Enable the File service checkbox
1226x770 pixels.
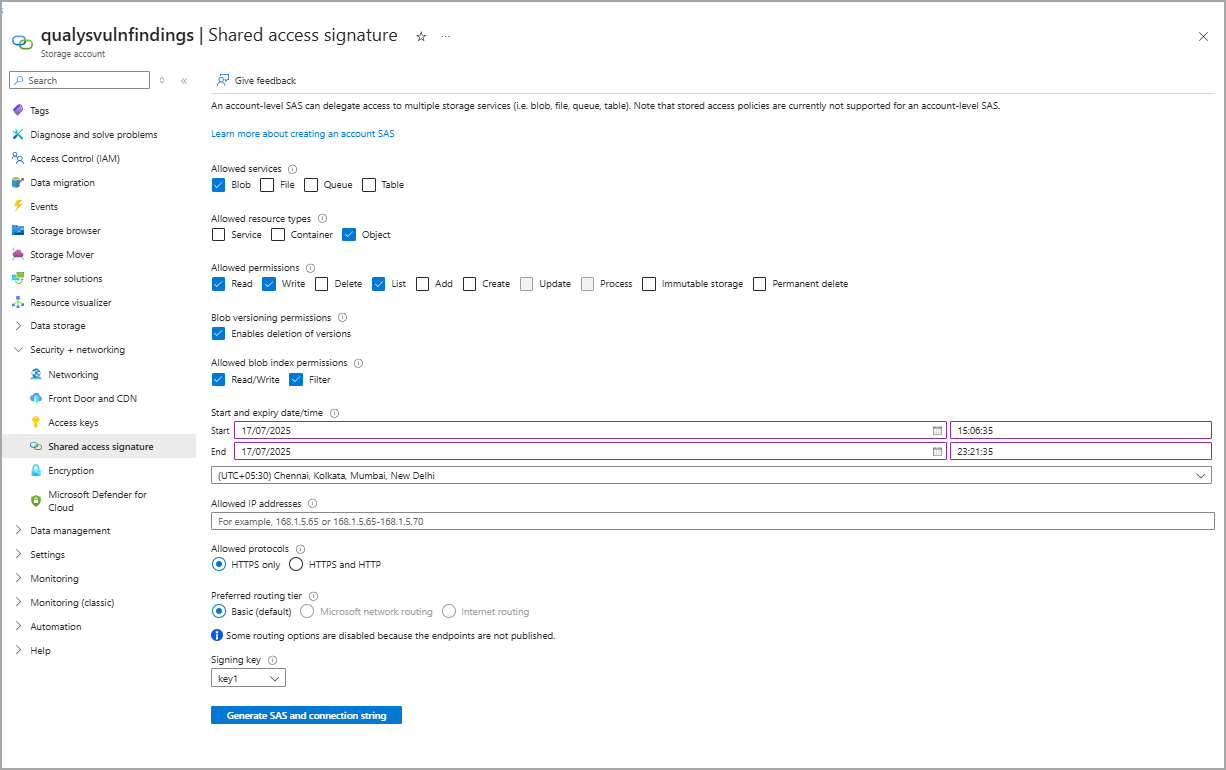point(267,185)
